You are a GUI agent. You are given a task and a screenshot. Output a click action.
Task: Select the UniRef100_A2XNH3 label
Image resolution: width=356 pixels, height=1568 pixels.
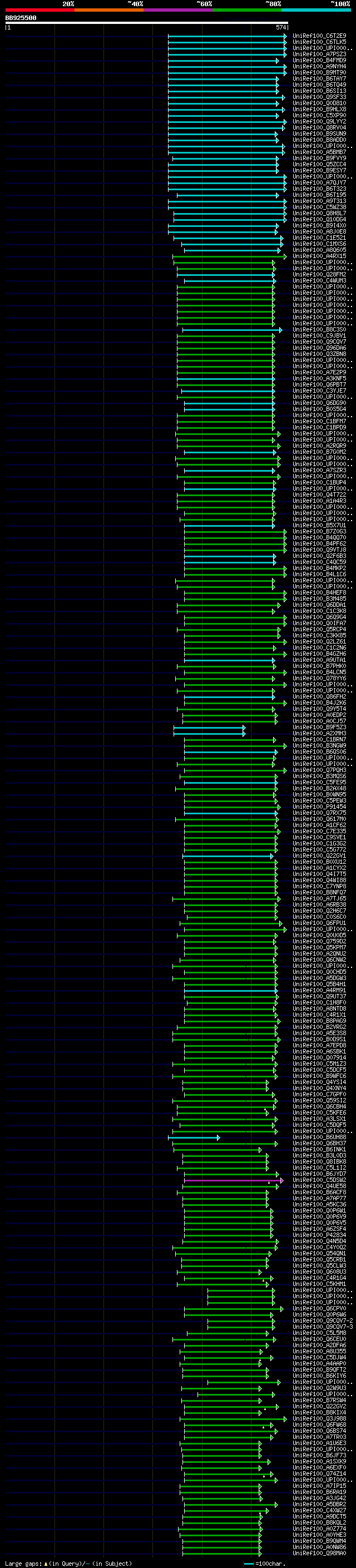(319, 734)
